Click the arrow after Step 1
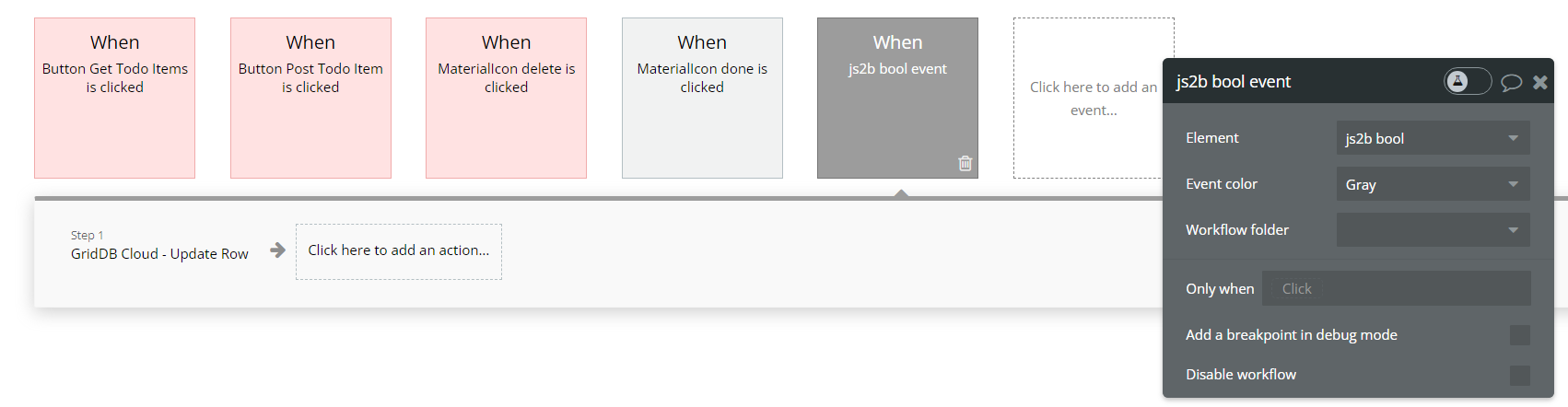 tap(277, 250)
